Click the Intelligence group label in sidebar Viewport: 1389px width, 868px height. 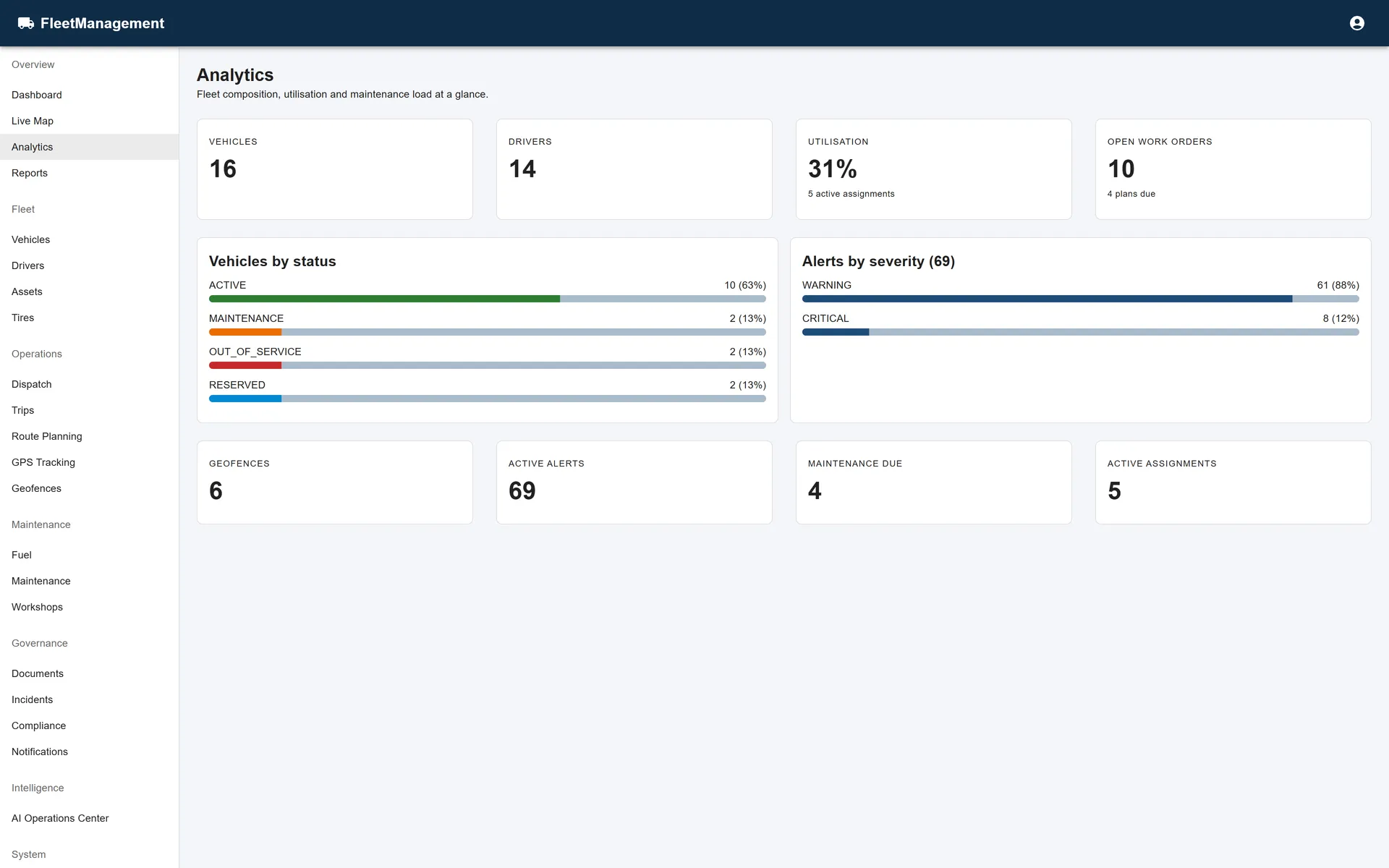[x=38, y=788]
